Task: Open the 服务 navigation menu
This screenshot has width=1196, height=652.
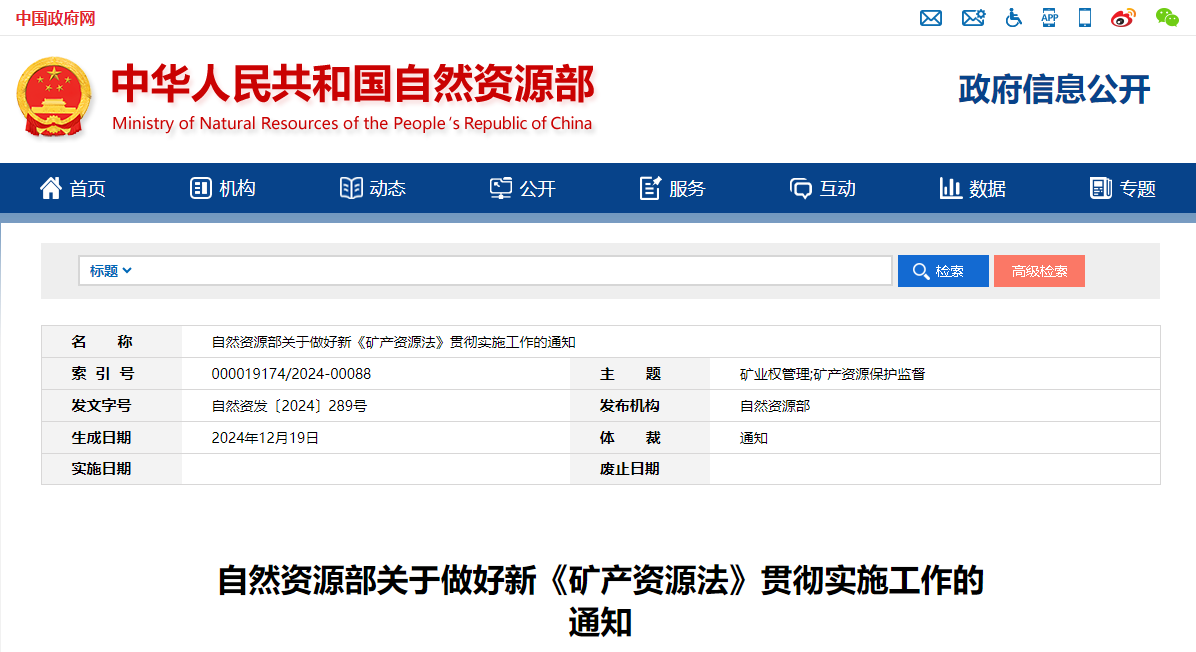Action: pos(673,188)
